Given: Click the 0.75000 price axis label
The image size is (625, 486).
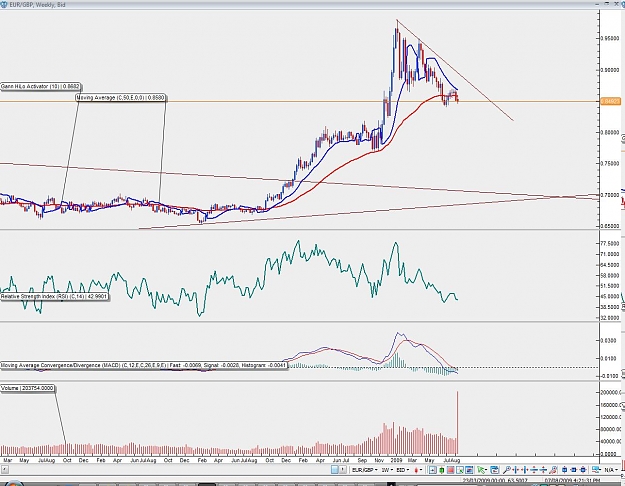Looking at the screenshot, I should [610, 163].
